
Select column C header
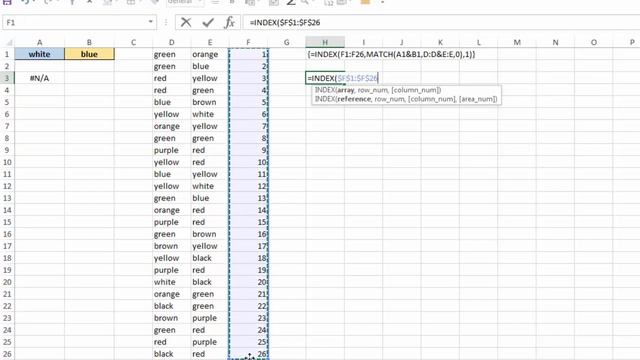(x=133, y=42)
